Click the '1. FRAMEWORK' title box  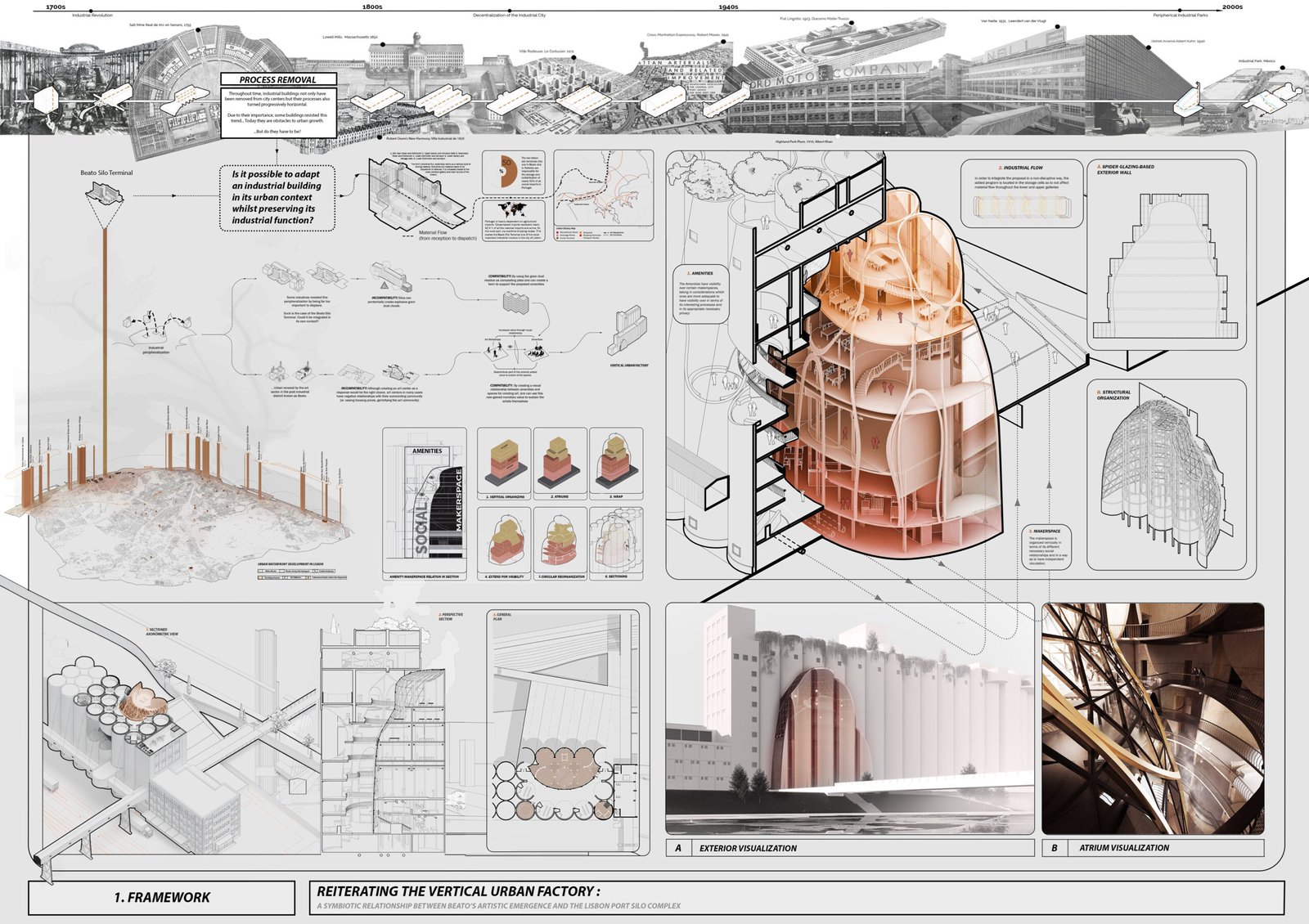coord(162,898)
